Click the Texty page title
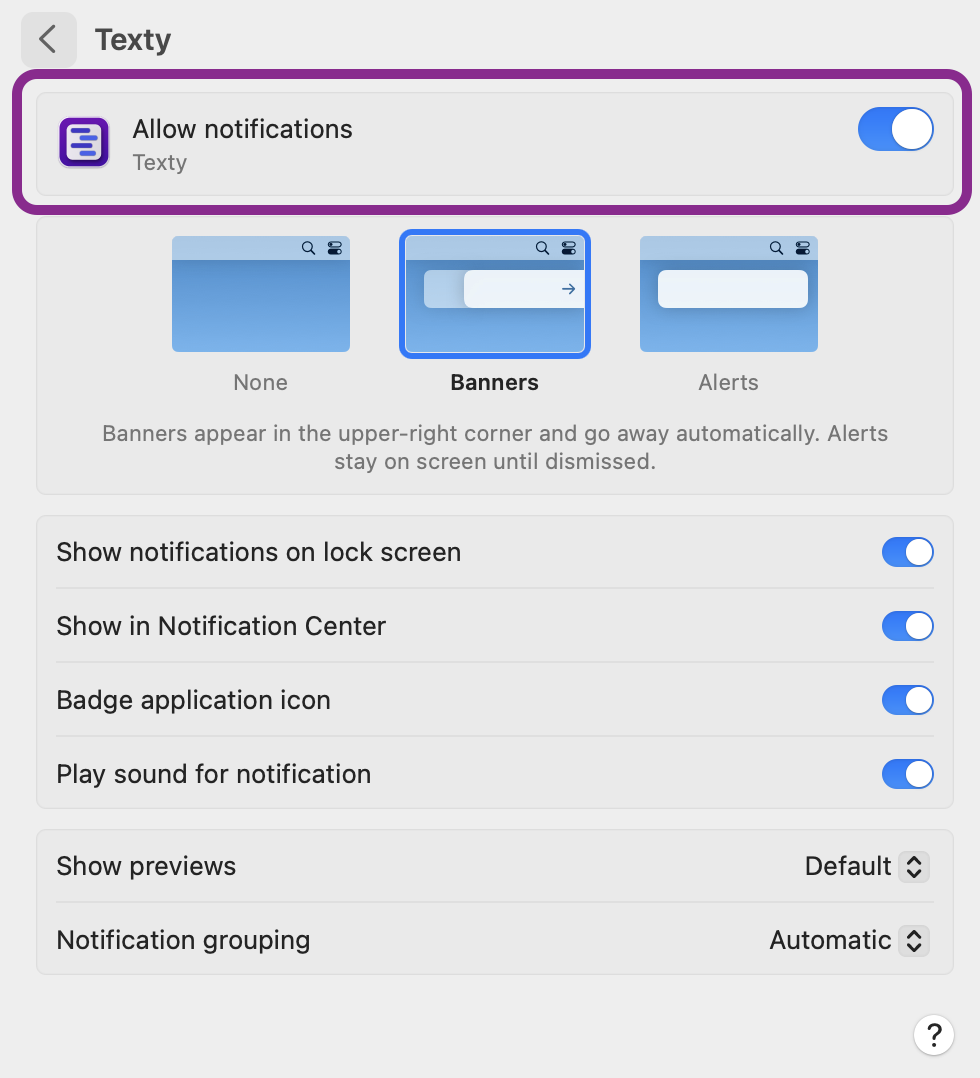980x1078 pixels. 133,40
